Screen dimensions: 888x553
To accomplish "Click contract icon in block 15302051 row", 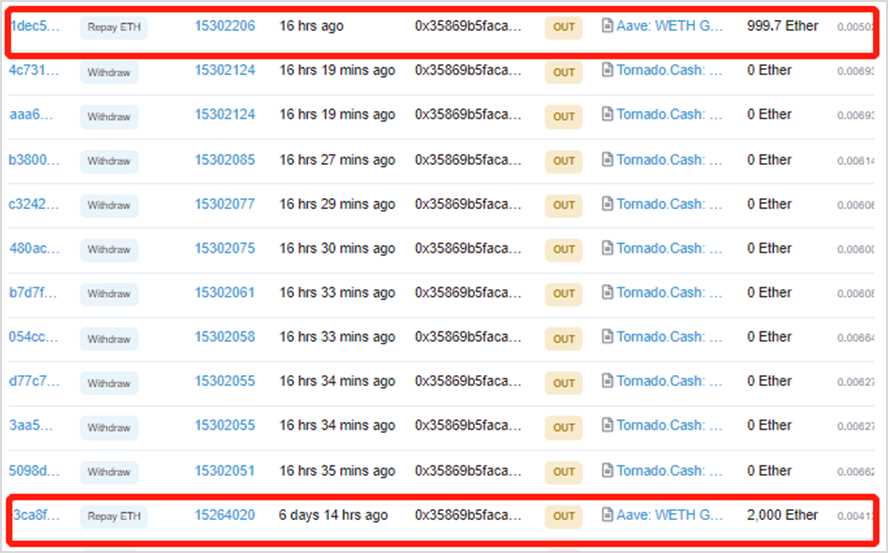I will click(607, 470).
